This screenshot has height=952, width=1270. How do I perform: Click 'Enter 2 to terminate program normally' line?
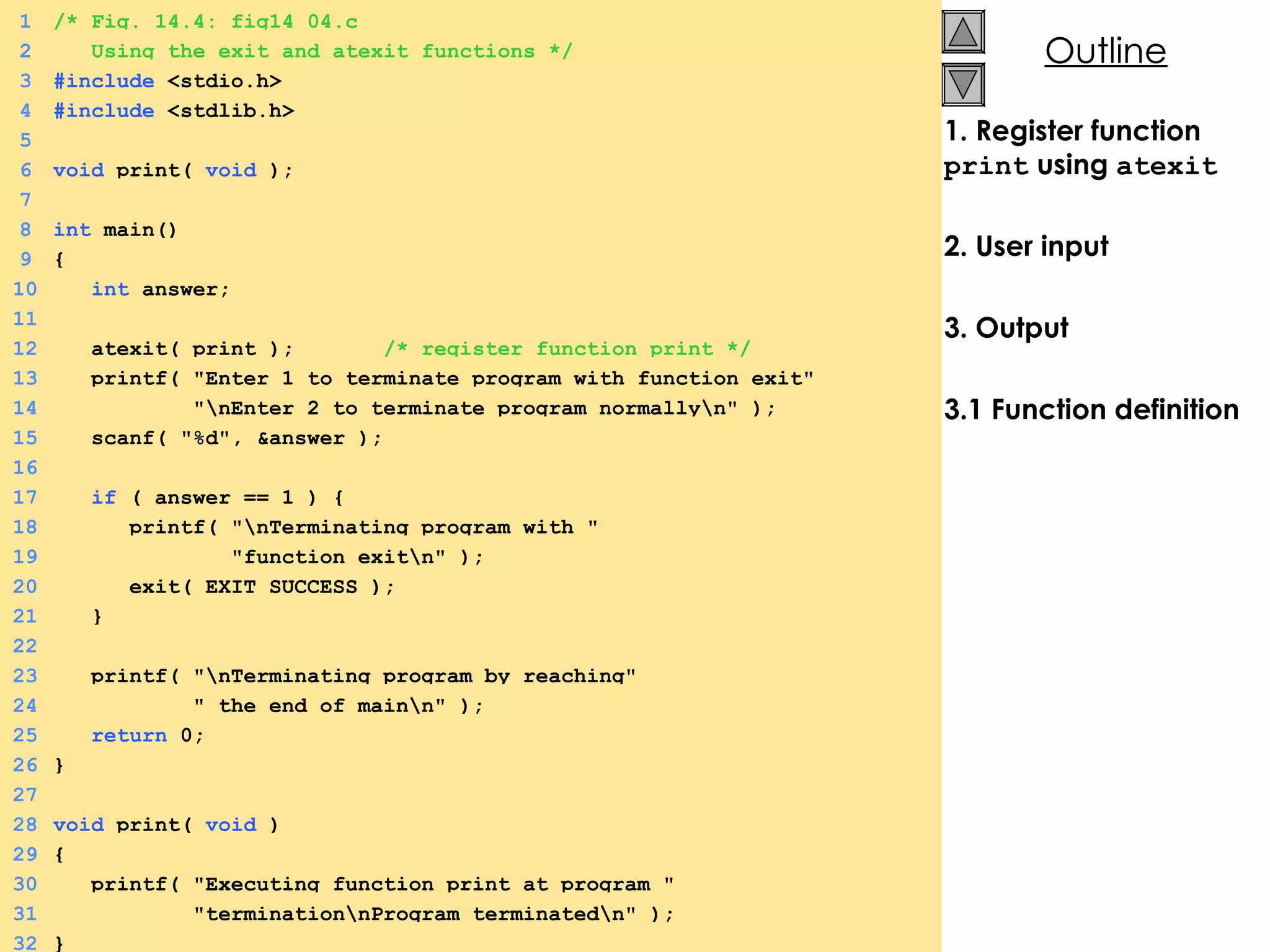[x=484, y=408]
